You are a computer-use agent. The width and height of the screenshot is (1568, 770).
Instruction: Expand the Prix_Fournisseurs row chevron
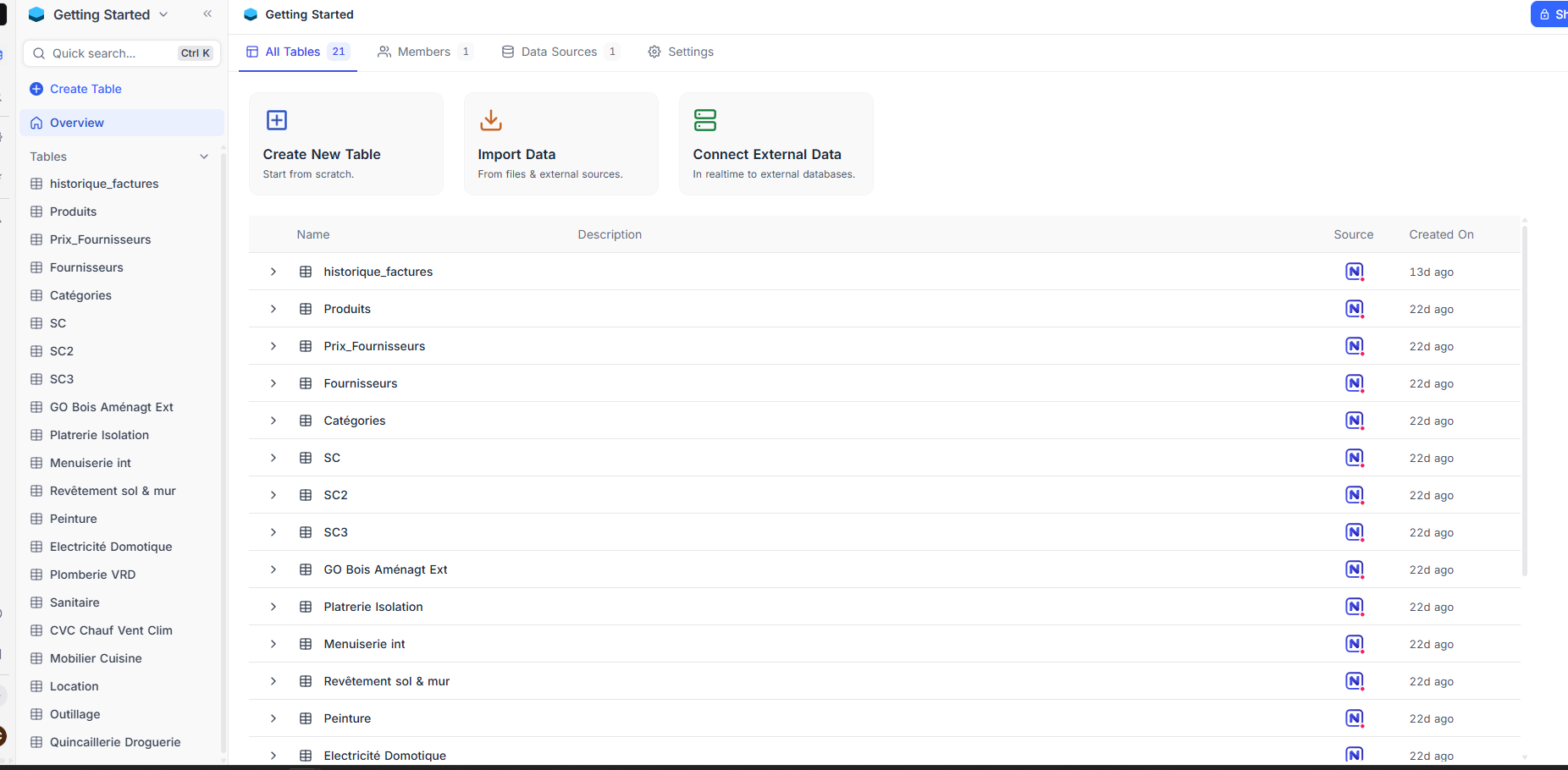[x=273, y=346]
